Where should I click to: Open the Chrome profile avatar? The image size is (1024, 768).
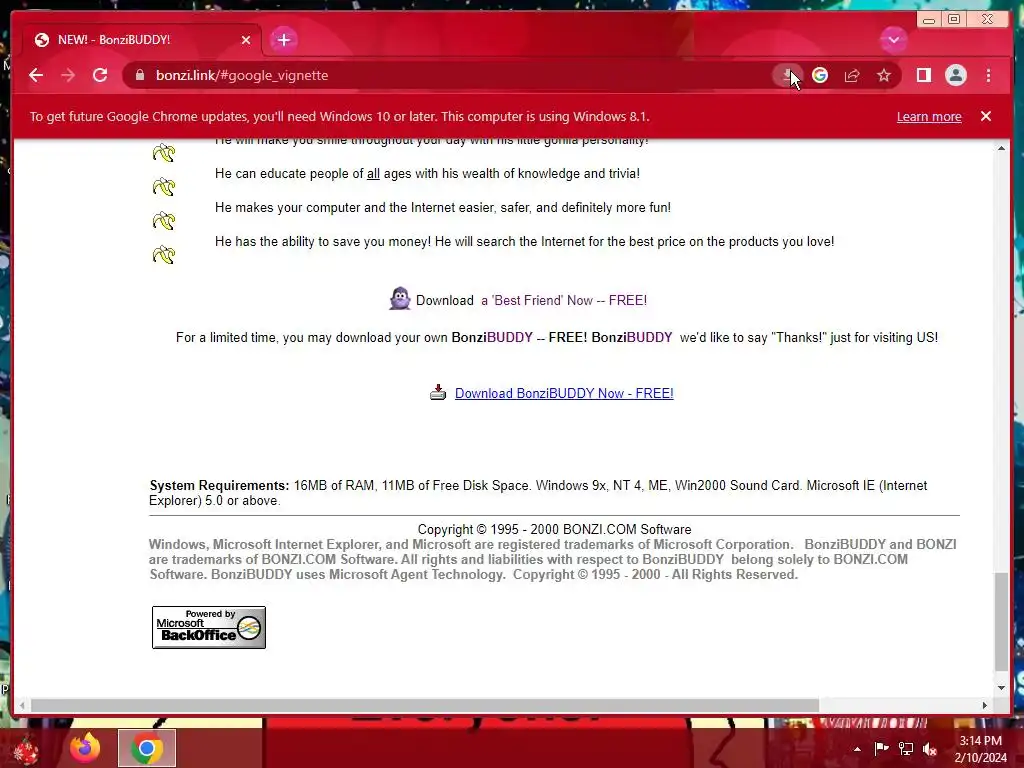pyautogui.click(x=955, y=75)
